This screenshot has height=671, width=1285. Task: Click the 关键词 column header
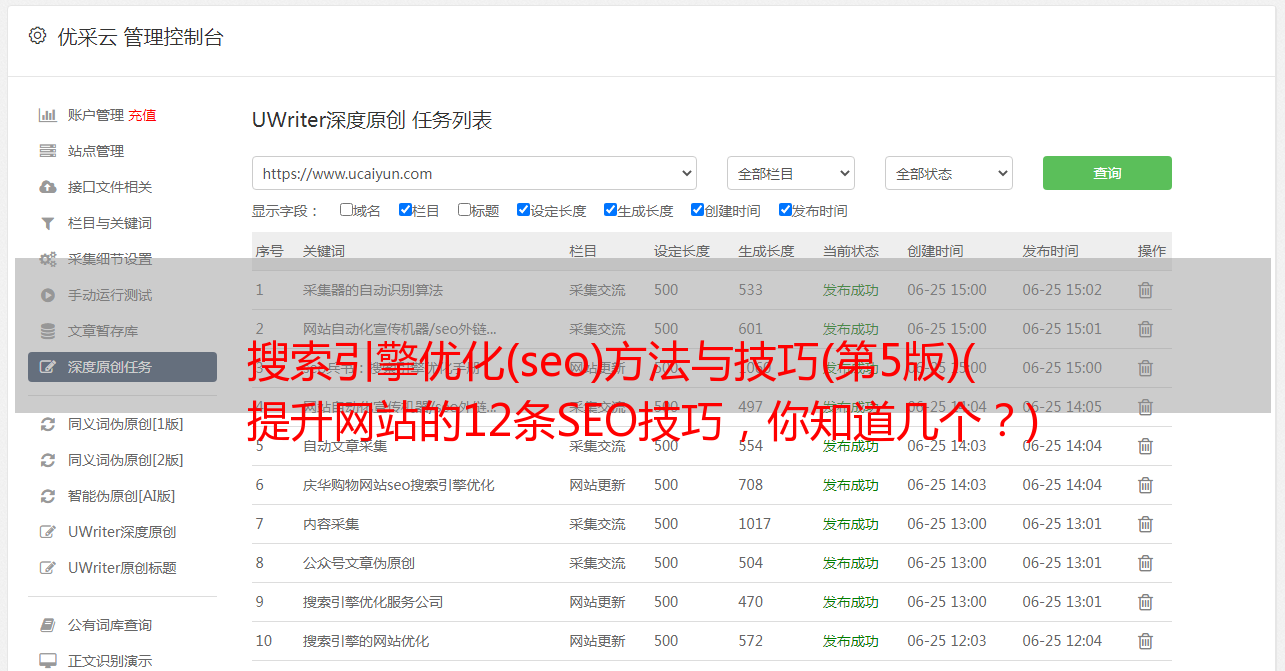coord(324,251)
